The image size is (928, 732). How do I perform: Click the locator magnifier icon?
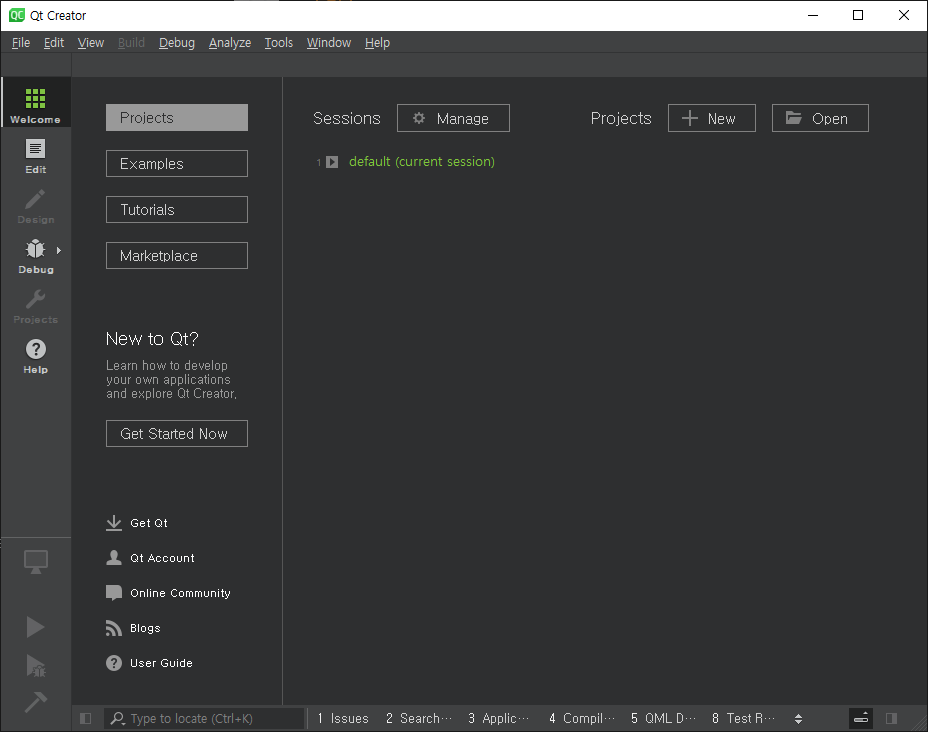click(x=118, y=718)
